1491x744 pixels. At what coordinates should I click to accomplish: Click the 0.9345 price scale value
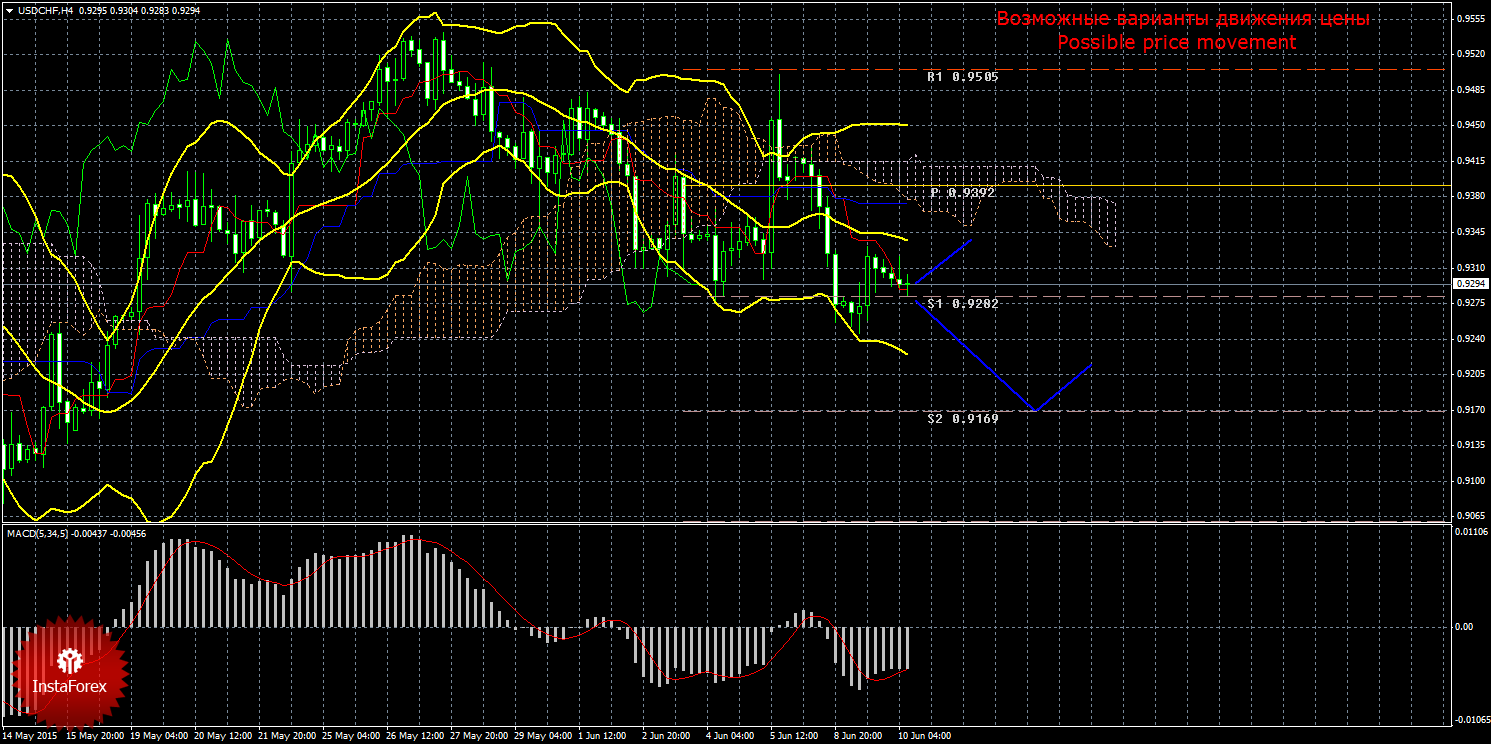(1469, 232)
